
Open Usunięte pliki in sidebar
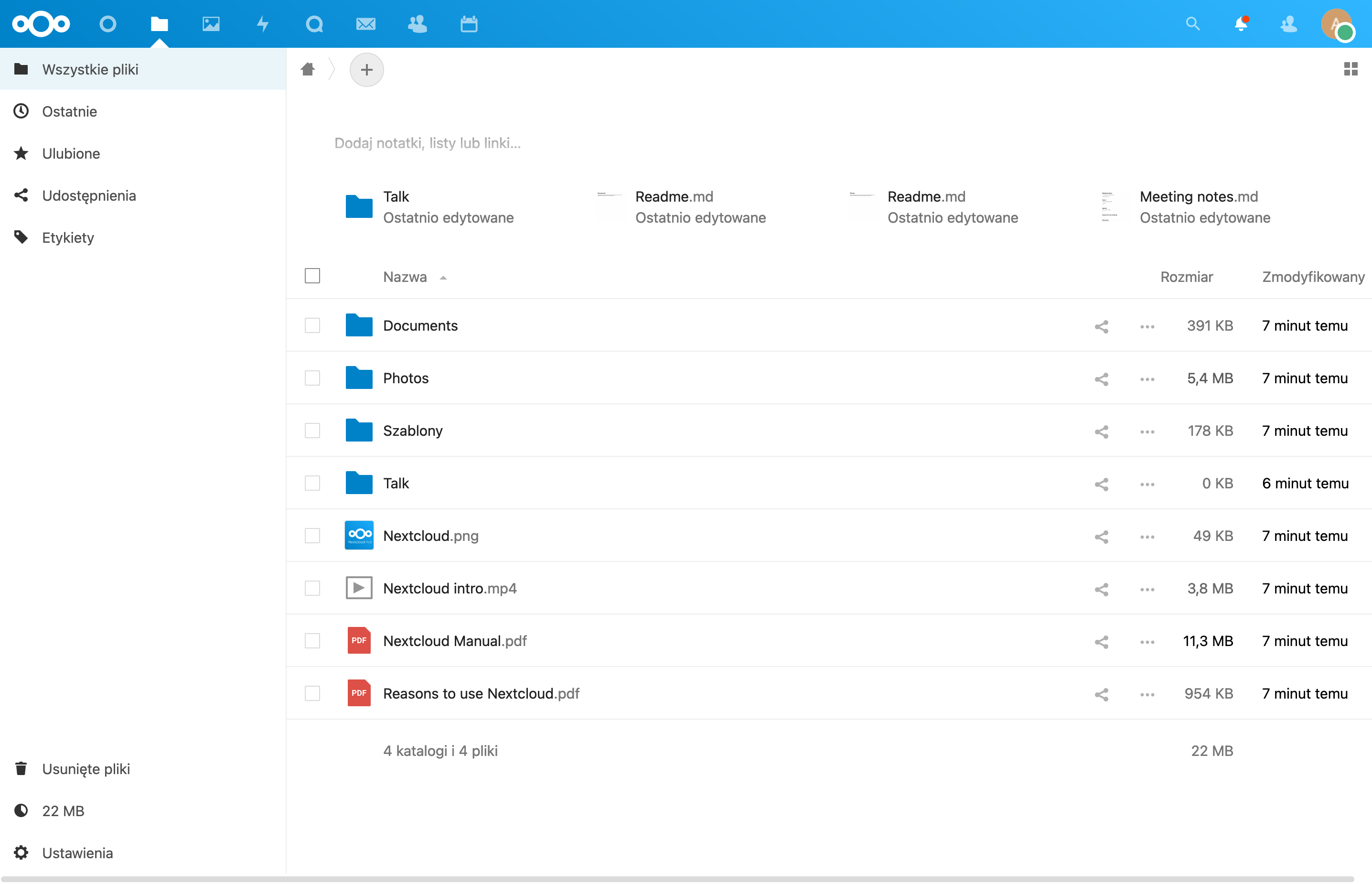143,769
